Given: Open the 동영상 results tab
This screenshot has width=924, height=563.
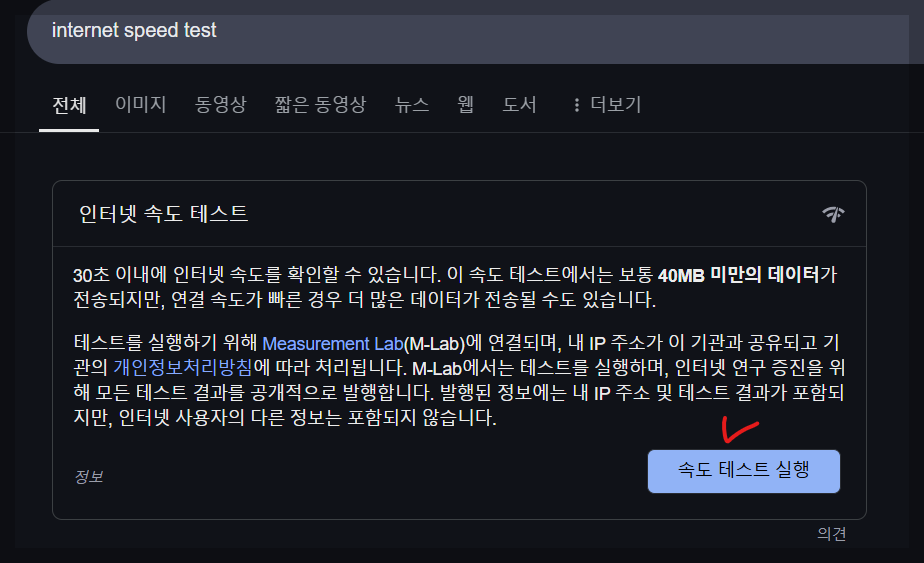Looking at the screenshot, I should click(x=220, y=104).
